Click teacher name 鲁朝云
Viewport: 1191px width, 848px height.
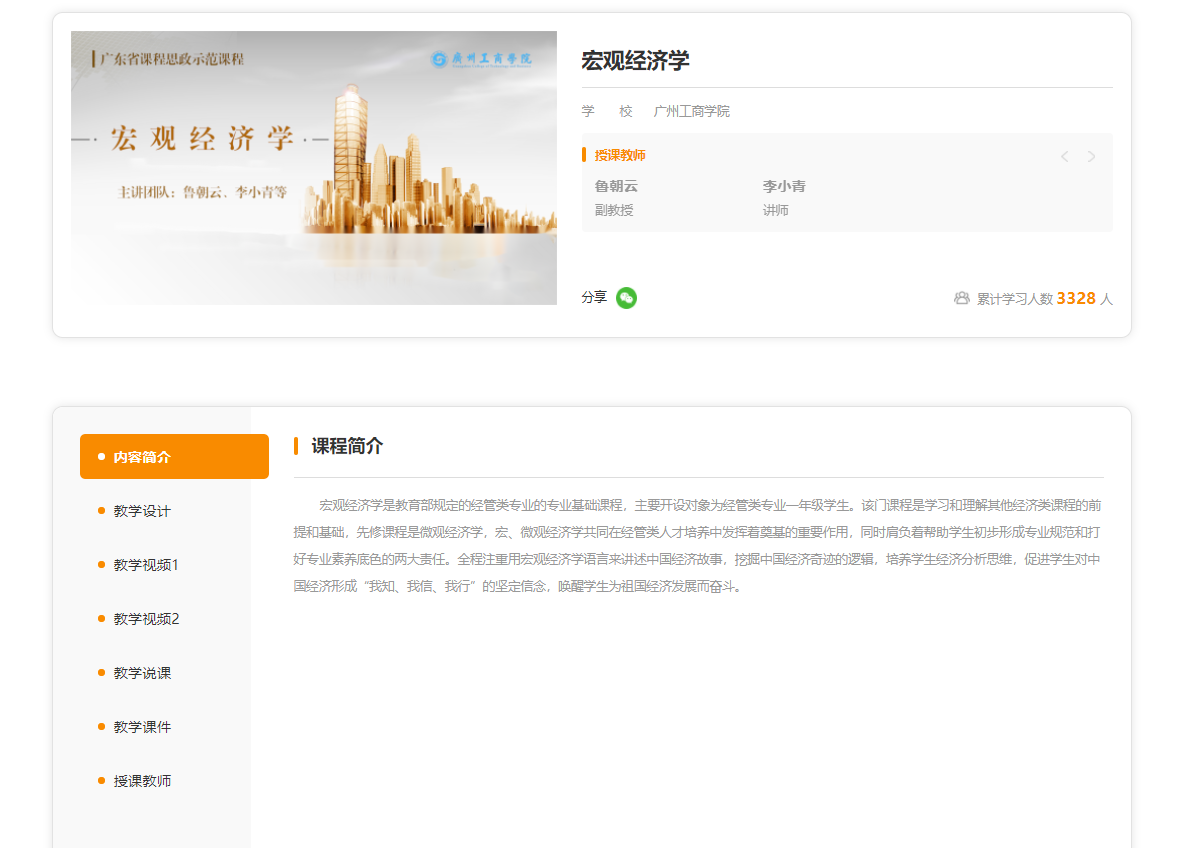pos(616,186)
